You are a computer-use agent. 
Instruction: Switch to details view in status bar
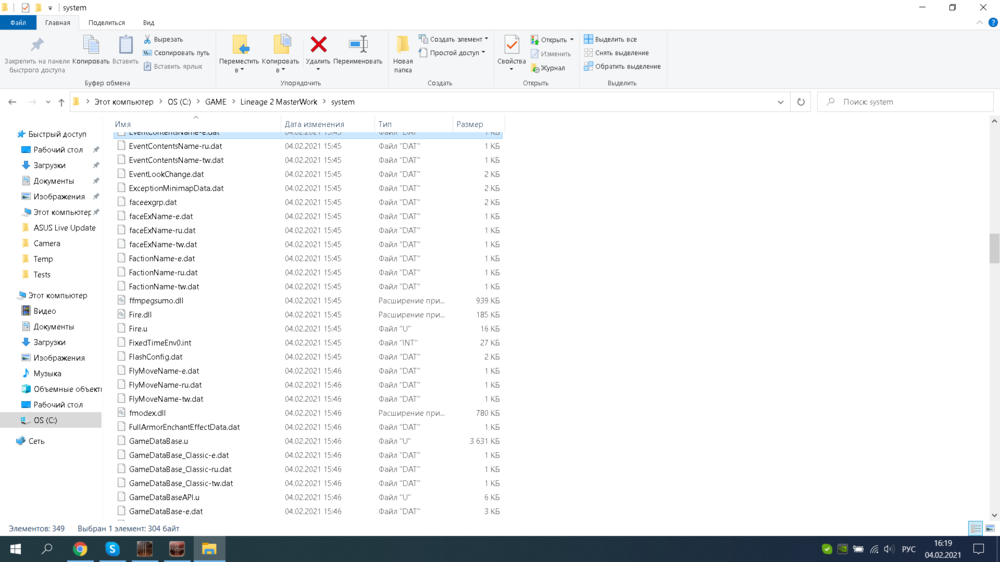coord(974,528)
